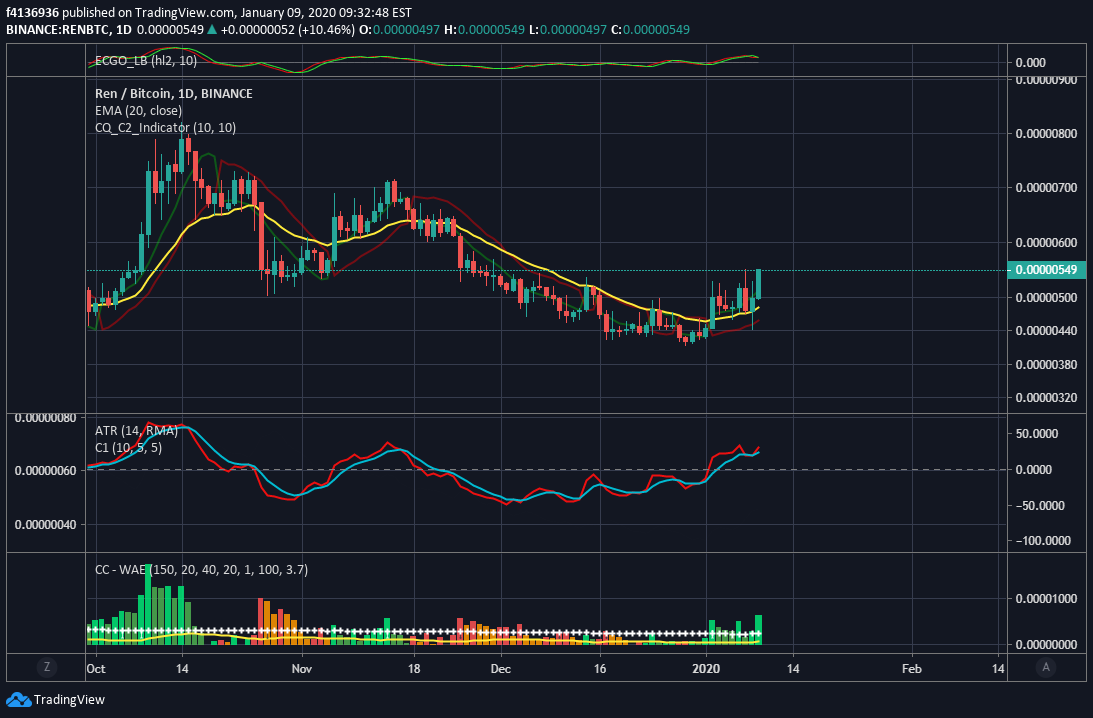Viewport: 1093px width, 718px height.
Task: Click the timezone Z button
Action: [x=47, y=667]
